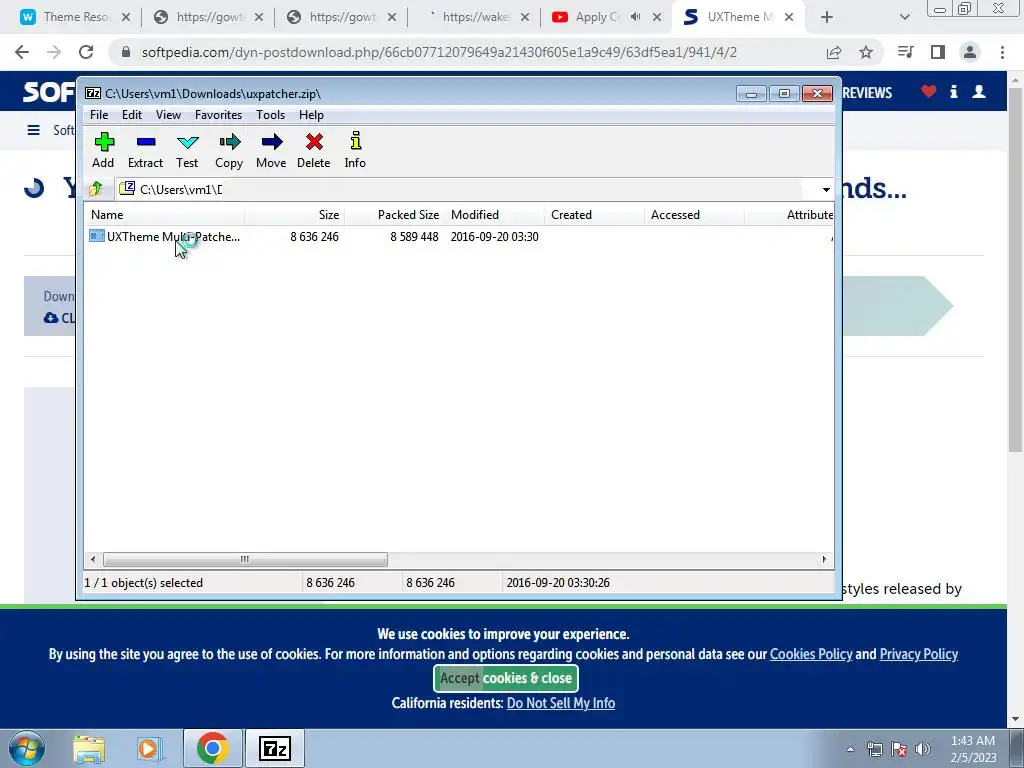Reload the Softpedia page
The height and width of the screenshot is (768, 1024).
86,52
